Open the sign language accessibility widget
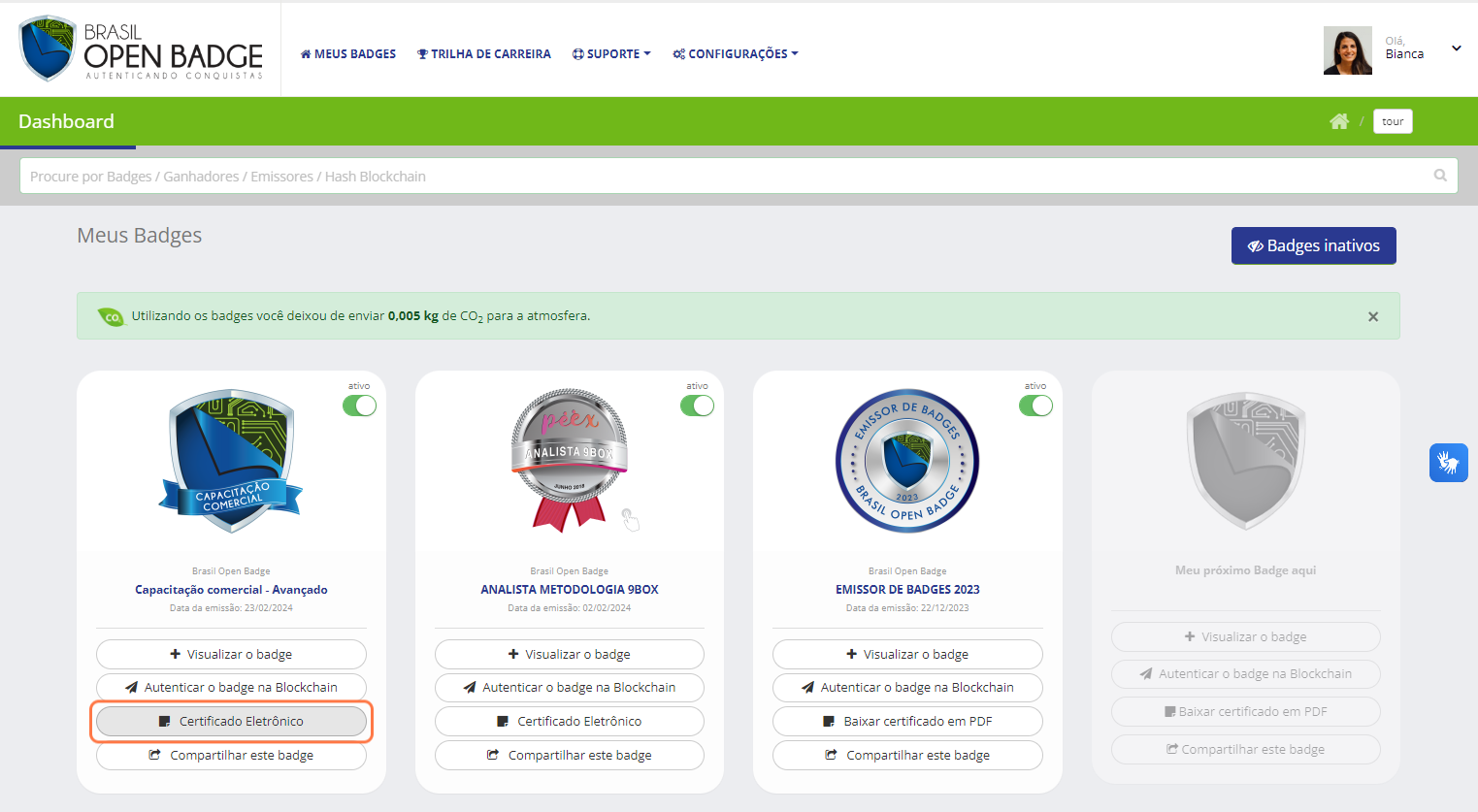Screen dimensions: 1478x812 1449,463
